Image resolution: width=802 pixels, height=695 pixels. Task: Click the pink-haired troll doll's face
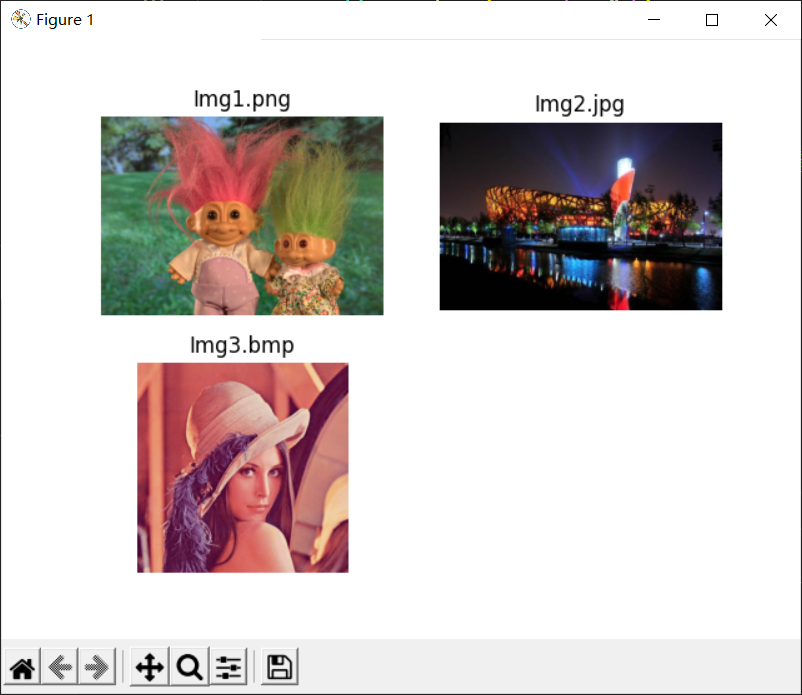(224, 223)
